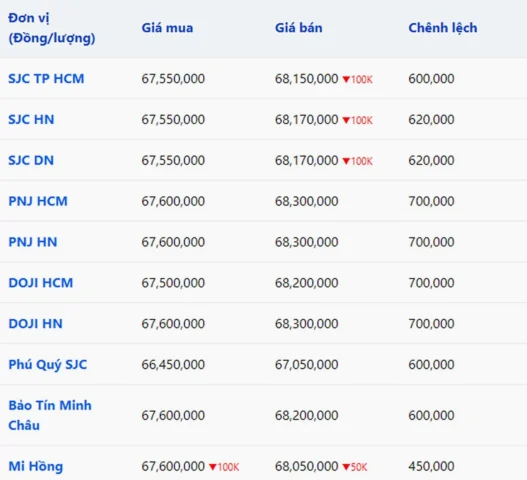Select PNJ HN buy price 67,600,000

click(x=173, y=242)
